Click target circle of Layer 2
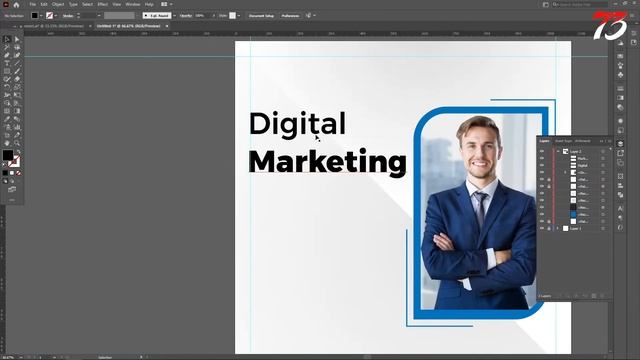Screen dimensions: 640x360 pyautogui.click(x=603, y=151)
